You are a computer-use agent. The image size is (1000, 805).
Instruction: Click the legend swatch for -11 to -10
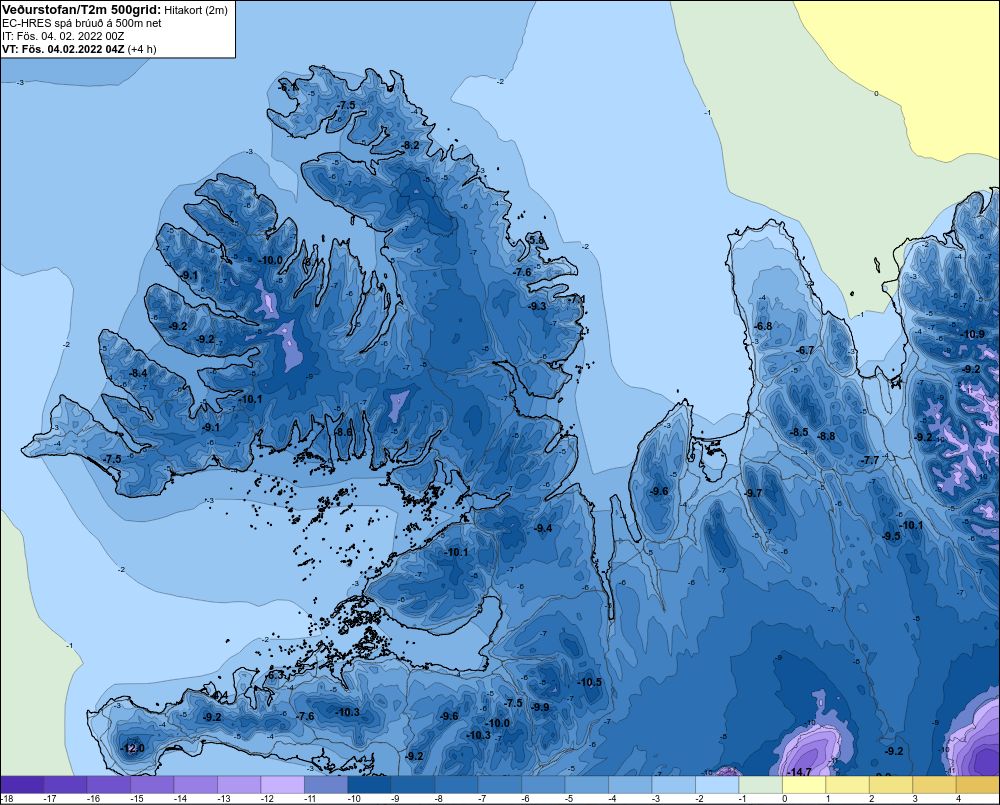[326, 785]
